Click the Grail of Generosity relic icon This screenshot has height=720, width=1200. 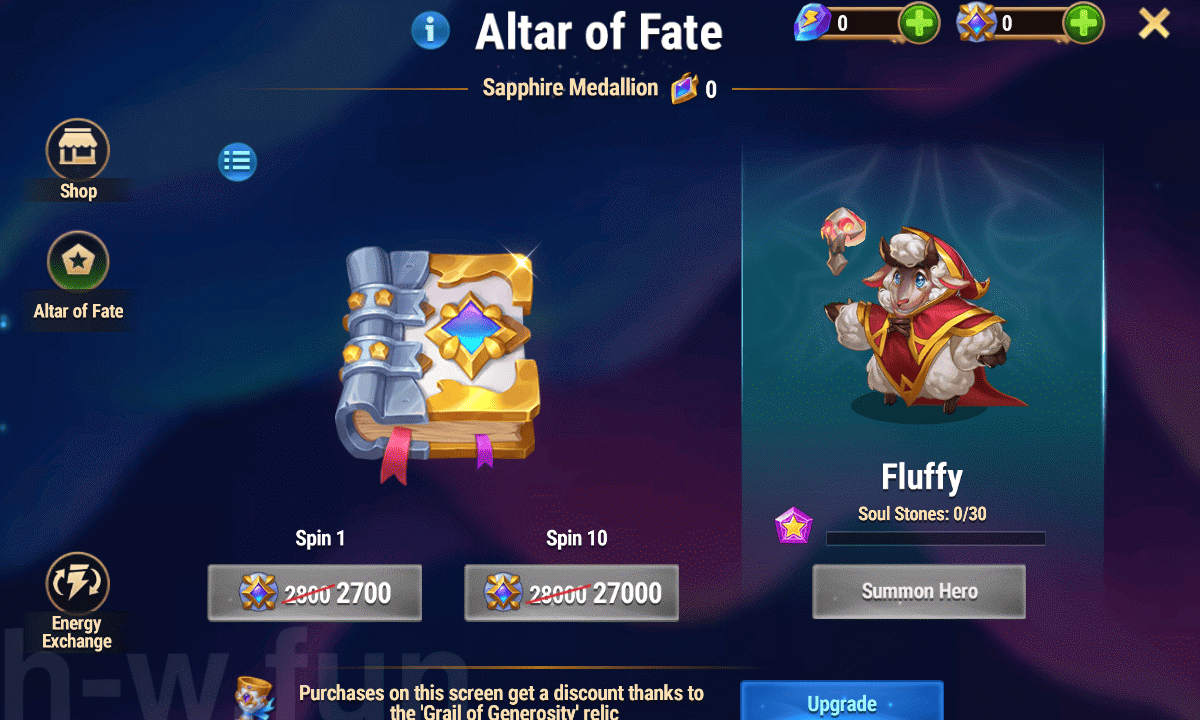pyautogui.click(x=255, y=698)
